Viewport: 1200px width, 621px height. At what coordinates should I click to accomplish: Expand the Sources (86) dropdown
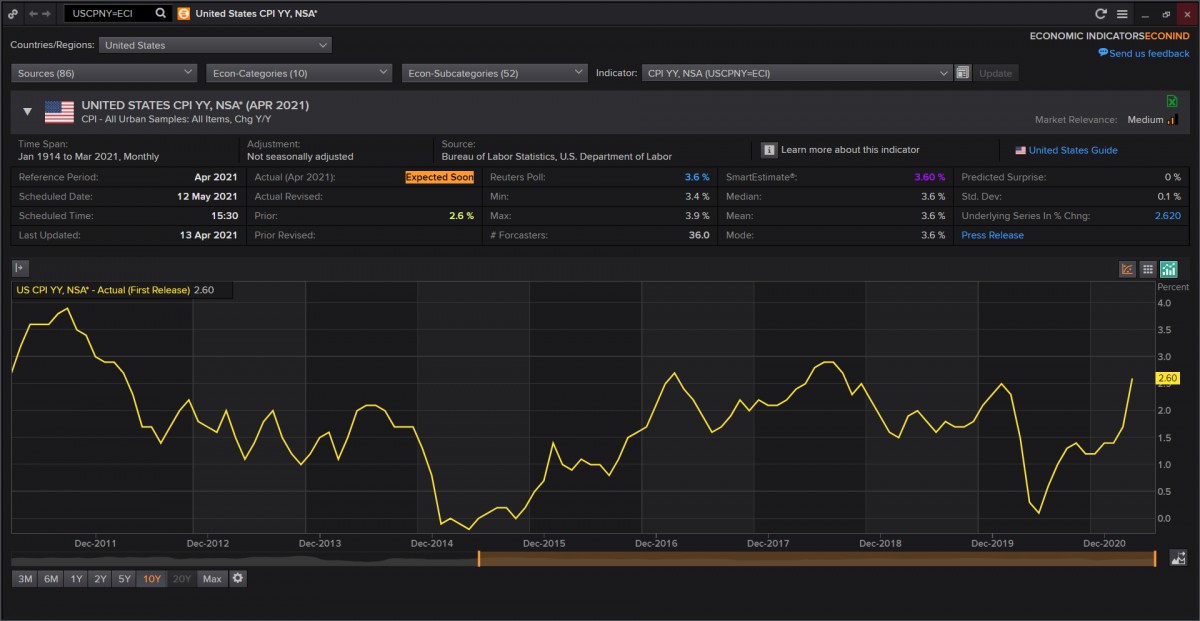pyautogui.click(x=104, y=73)
